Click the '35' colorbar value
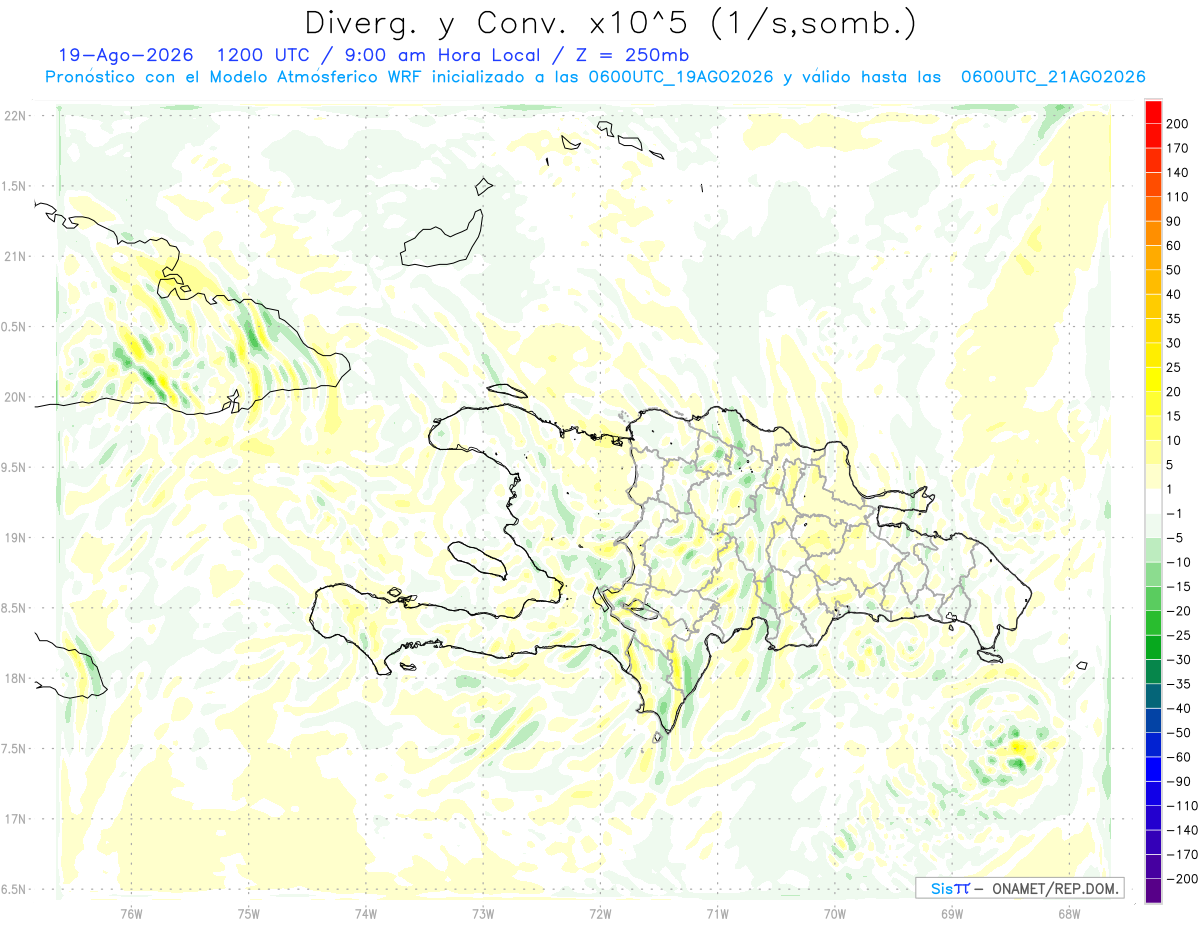Image resolution: width=1200 pixels, height=927 pixels. (x=1174, y=319)
